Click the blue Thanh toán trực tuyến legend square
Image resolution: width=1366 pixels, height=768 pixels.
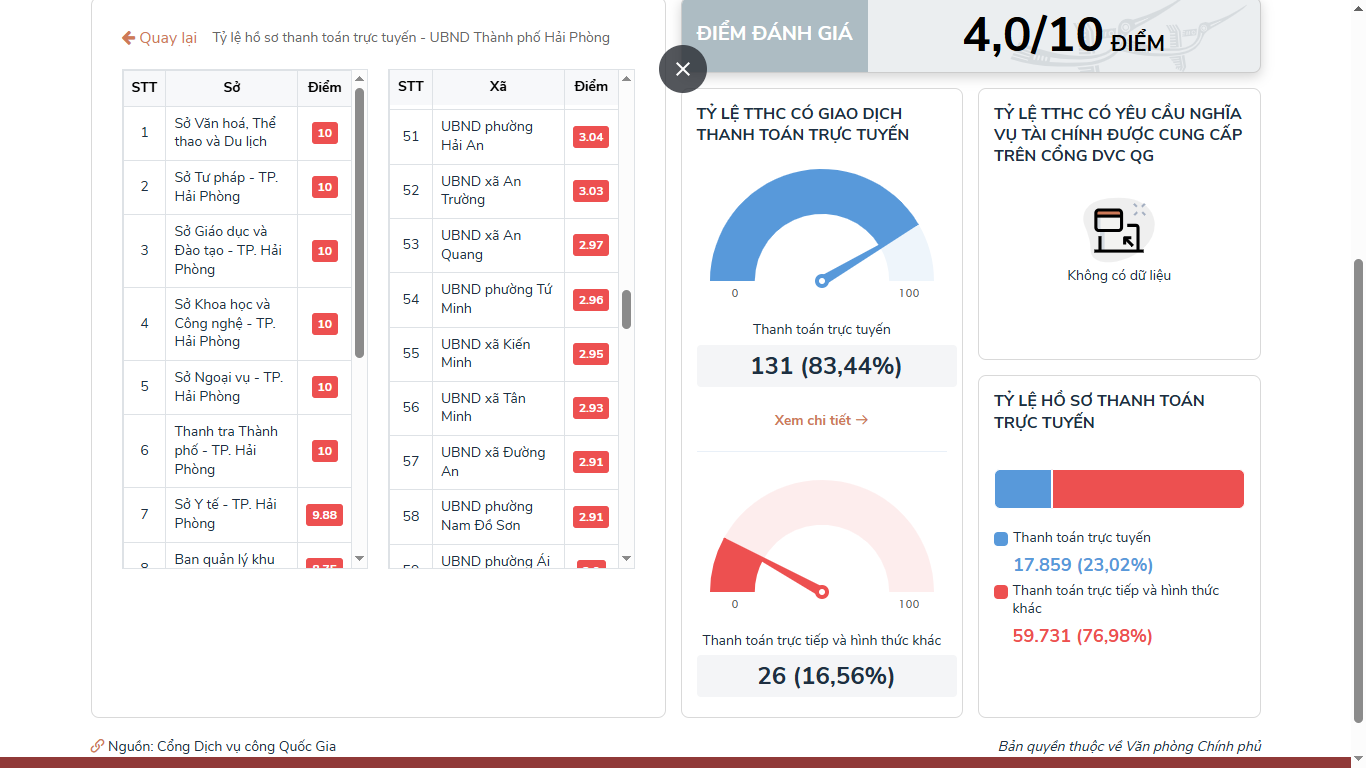point(1001,539)
